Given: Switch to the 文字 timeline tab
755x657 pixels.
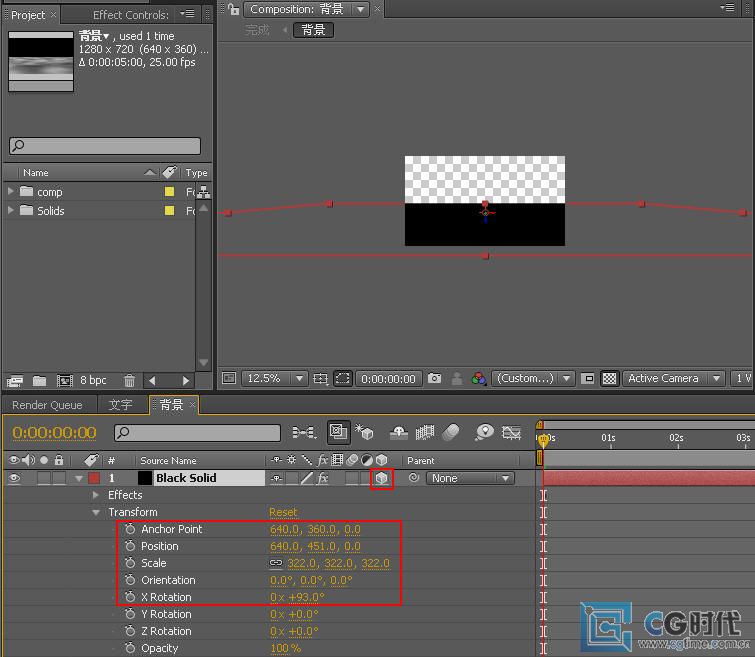Looking at the screenshot, I should pyautogui.click(x=120, y=405).
